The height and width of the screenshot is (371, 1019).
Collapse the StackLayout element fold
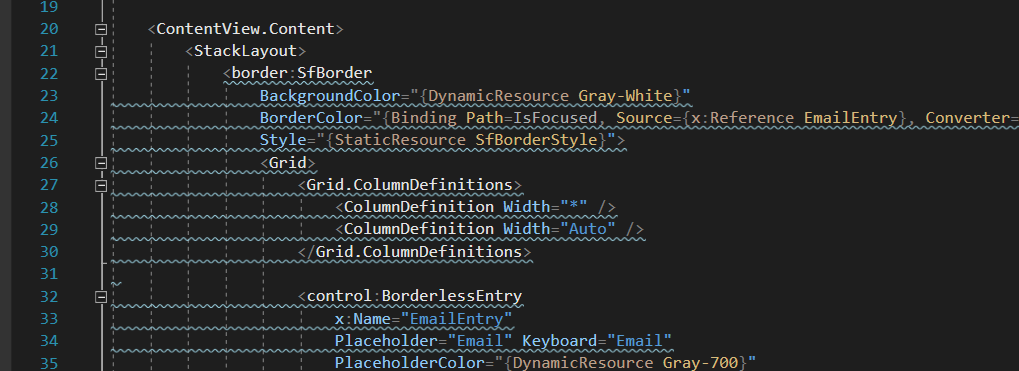pyautogui.click(x=101, y=51)
